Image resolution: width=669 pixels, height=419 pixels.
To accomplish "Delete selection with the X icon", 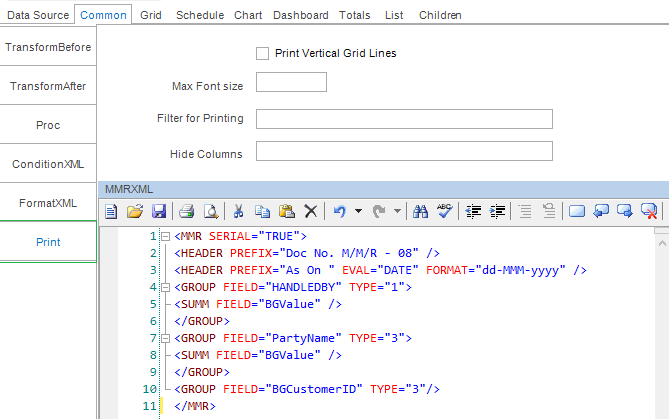I will pyautogui.click(x=311, y=211).
